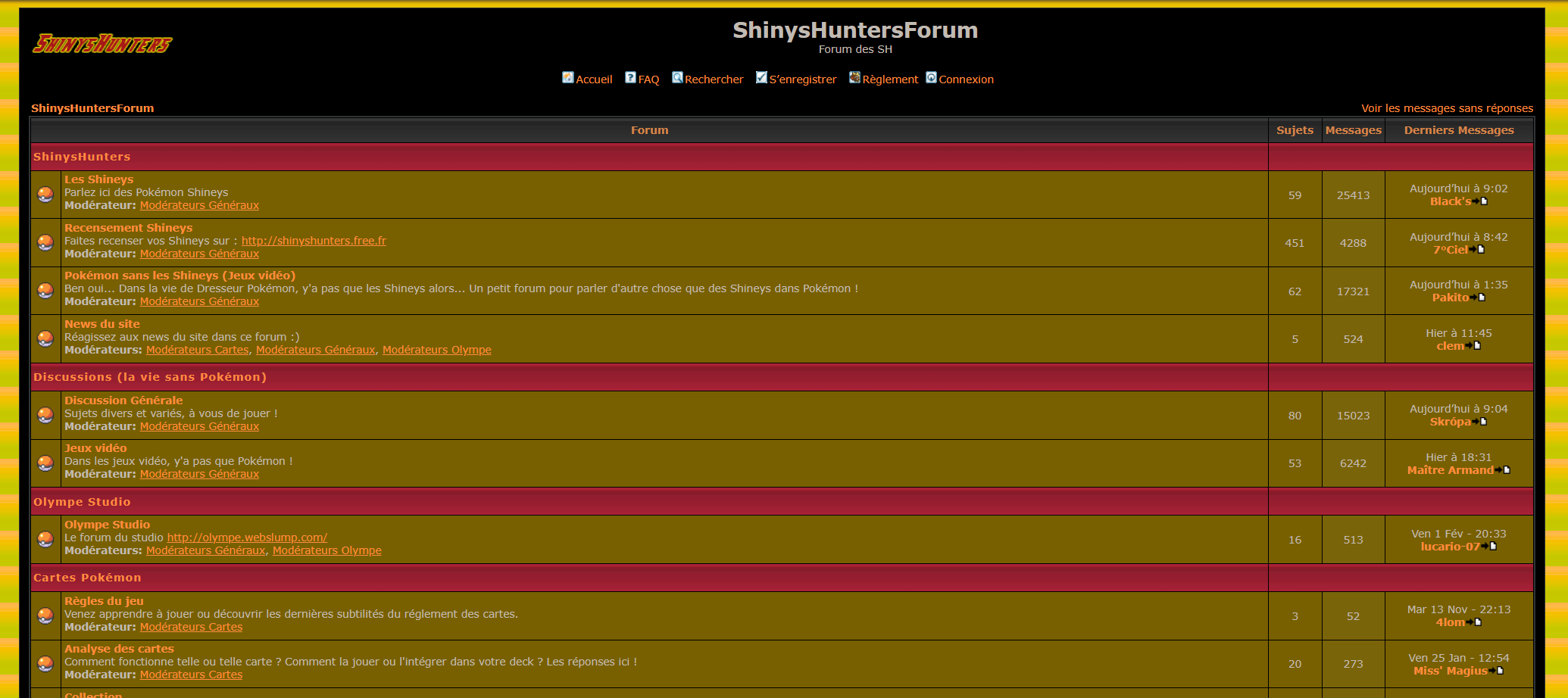
Task: Open the Règlement menu link
Action: 890,79
